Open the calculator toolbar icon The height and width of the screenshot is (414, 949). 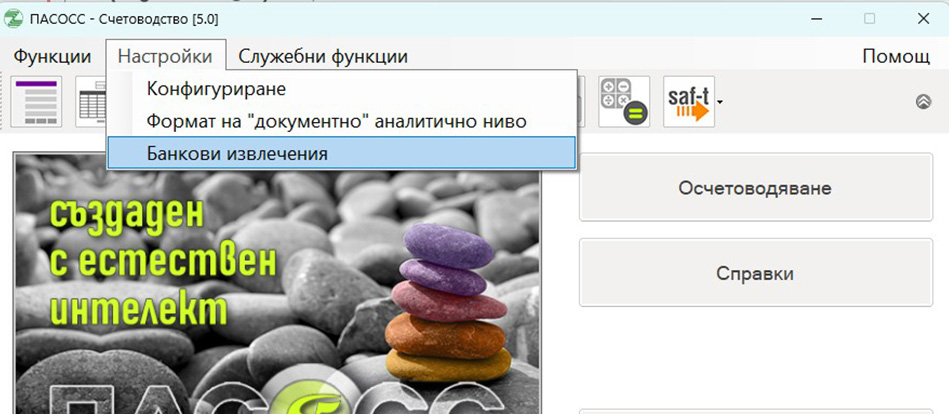point(624,101)
